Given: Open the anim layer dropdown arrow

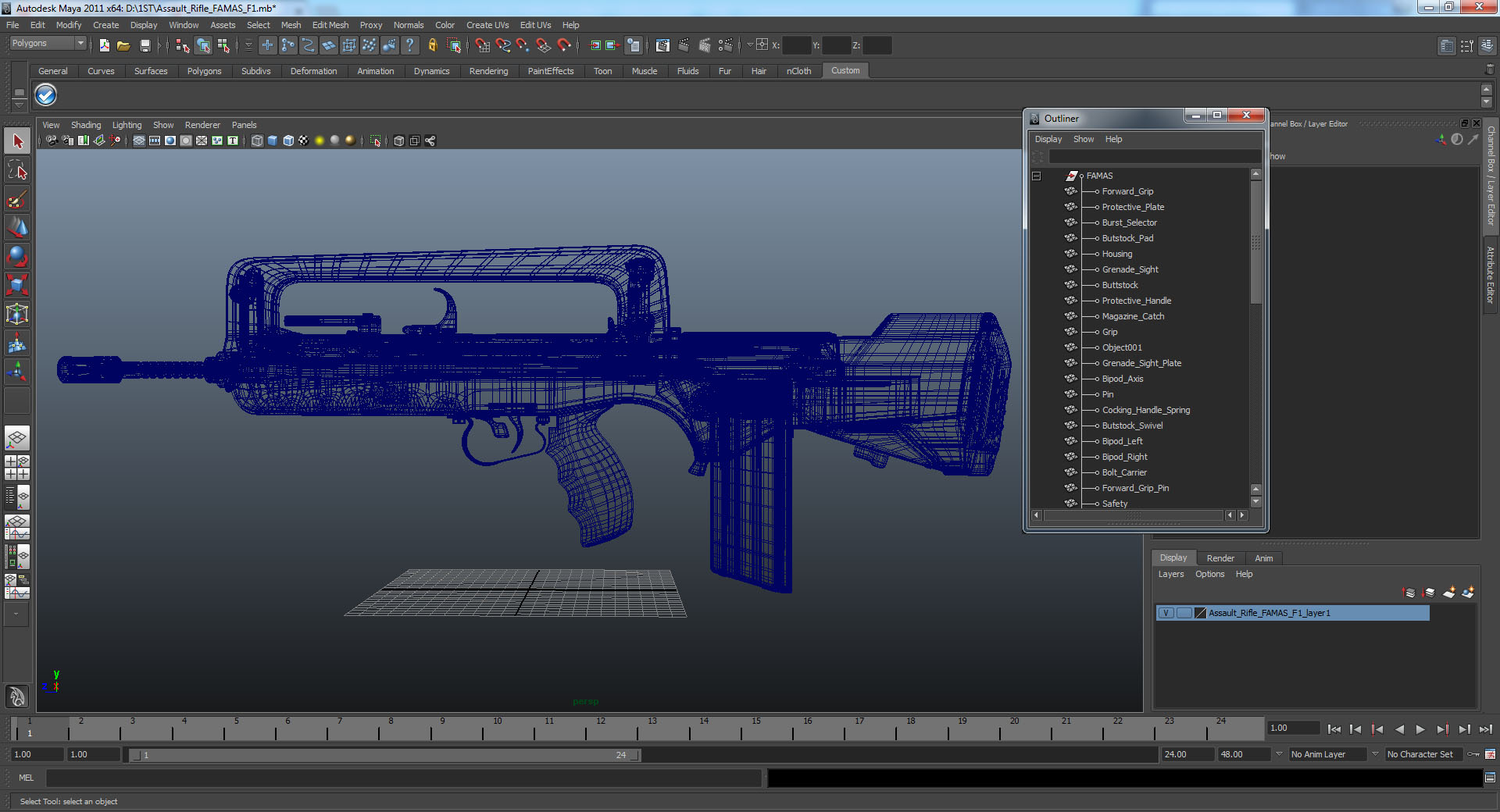Looking at the screenshot, I should coord(1279,754).
